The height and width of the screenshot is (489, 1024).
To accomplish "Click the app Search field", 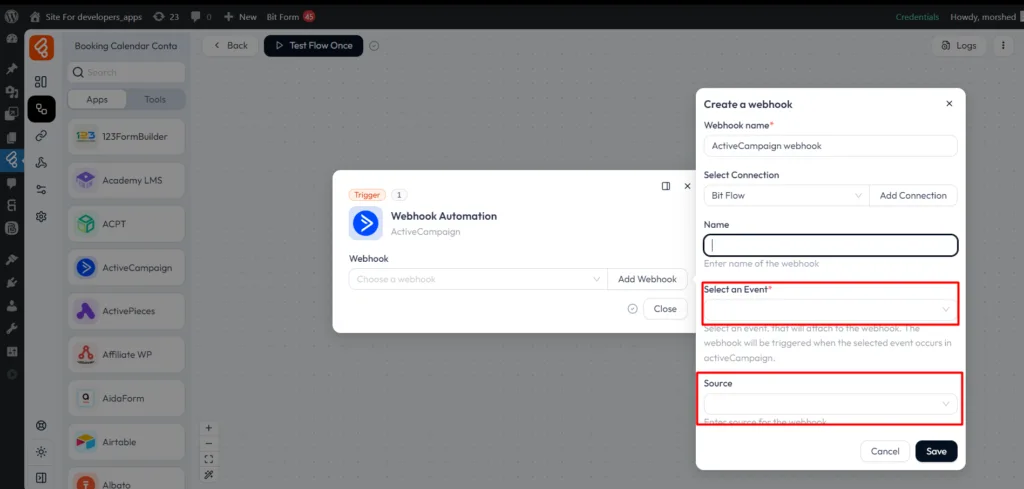I will [126, 72].
